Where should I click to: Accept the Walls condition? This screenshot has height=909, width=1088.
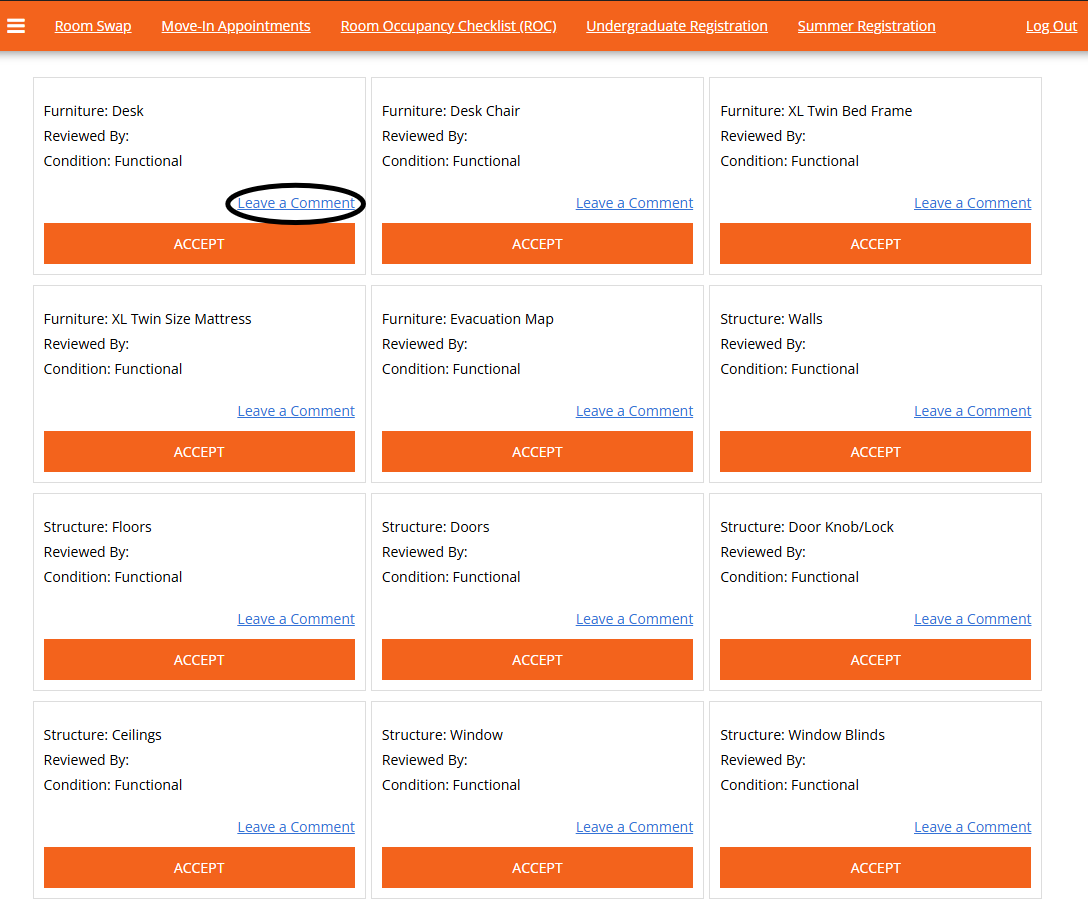click(x=875, y=452)
